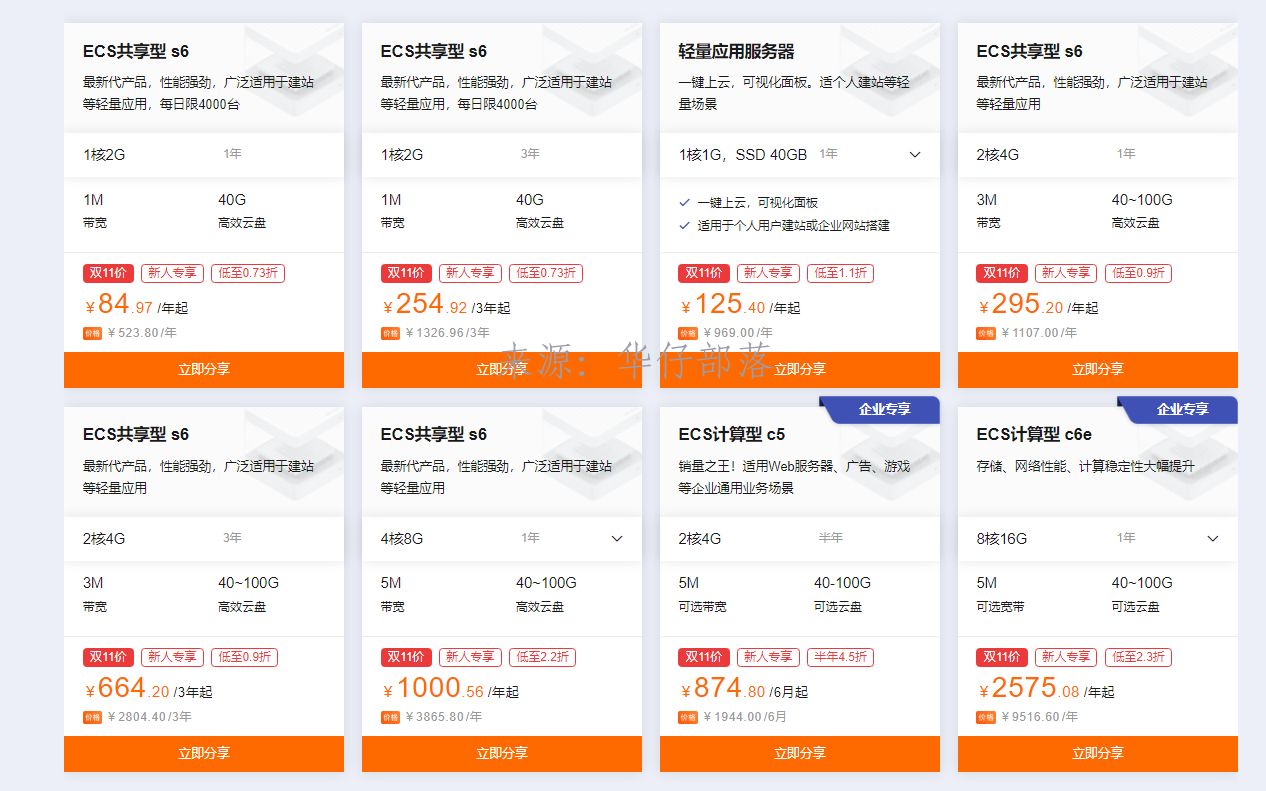The width and height of the screenshot is (1266, 791).
Task: Click 立即分享 under the ¥295.20 plan
Action: [1098, 369]
